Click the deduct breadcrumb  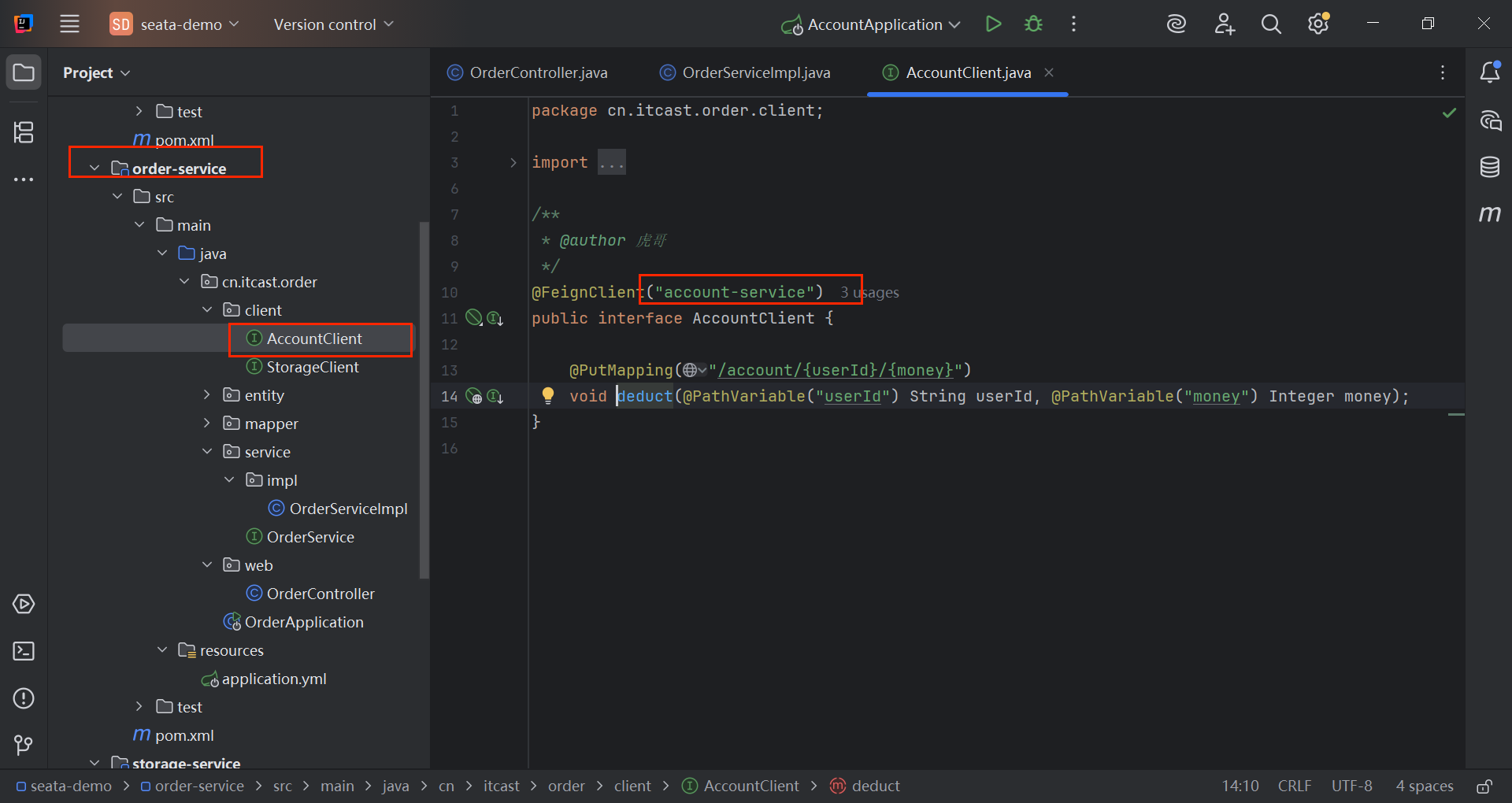click(865, 786)
